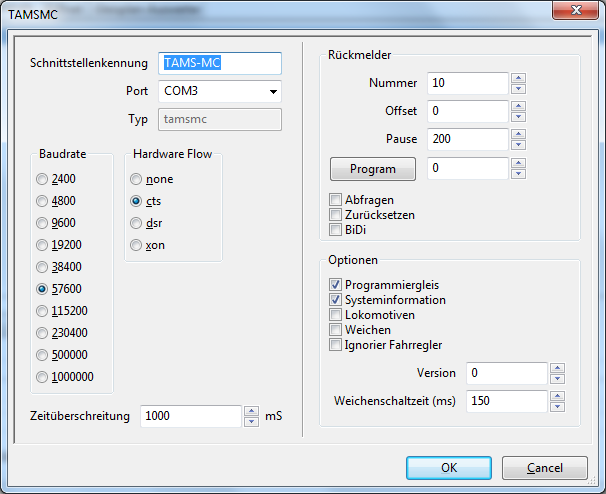Set hardware flow to none

click(x=136, y=179)
